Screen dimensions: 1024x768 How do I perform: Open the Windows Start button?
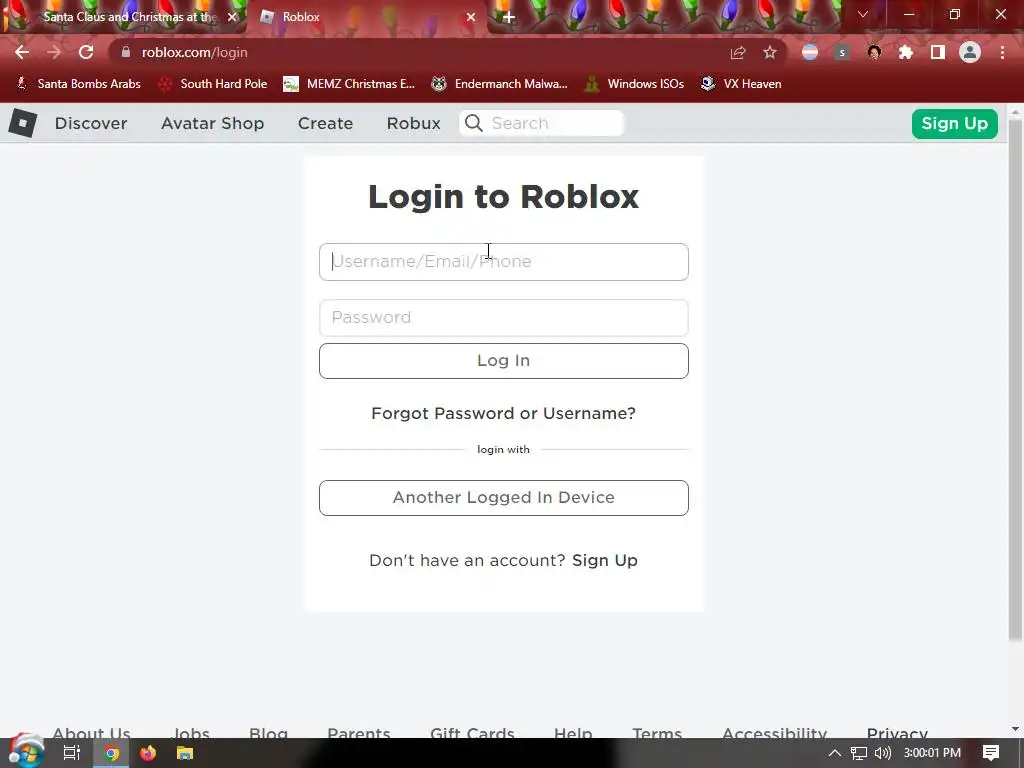(26, 752)
